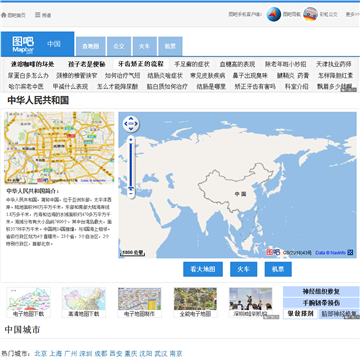The width and height of the screenshot is (360, 360).
Task: Click the 常见皮肤疾病 ad link
Action: [x=208, y=75]
